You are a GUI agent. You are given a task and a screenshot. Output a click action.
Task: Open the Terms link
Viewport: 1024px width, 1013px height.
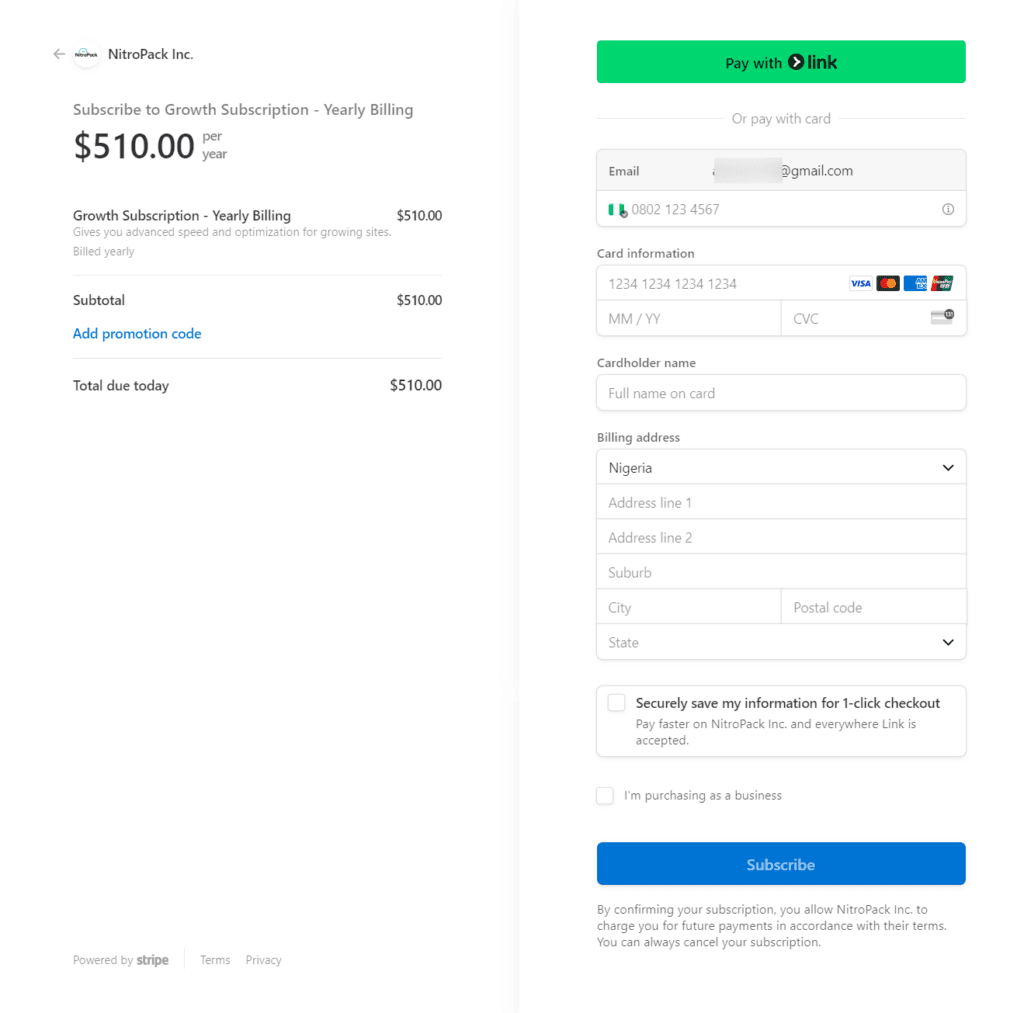pos(214,959)
